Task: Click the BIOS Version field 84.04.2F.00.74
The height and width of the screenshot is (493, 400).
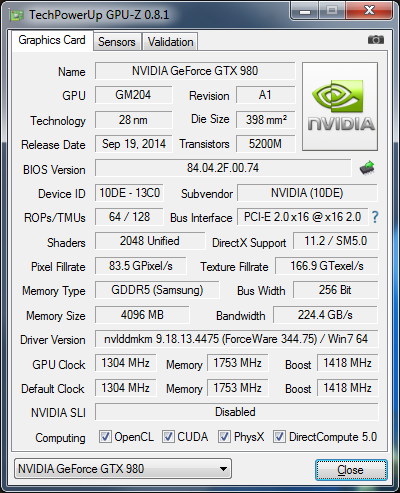Action: click(x=223, y=168)
